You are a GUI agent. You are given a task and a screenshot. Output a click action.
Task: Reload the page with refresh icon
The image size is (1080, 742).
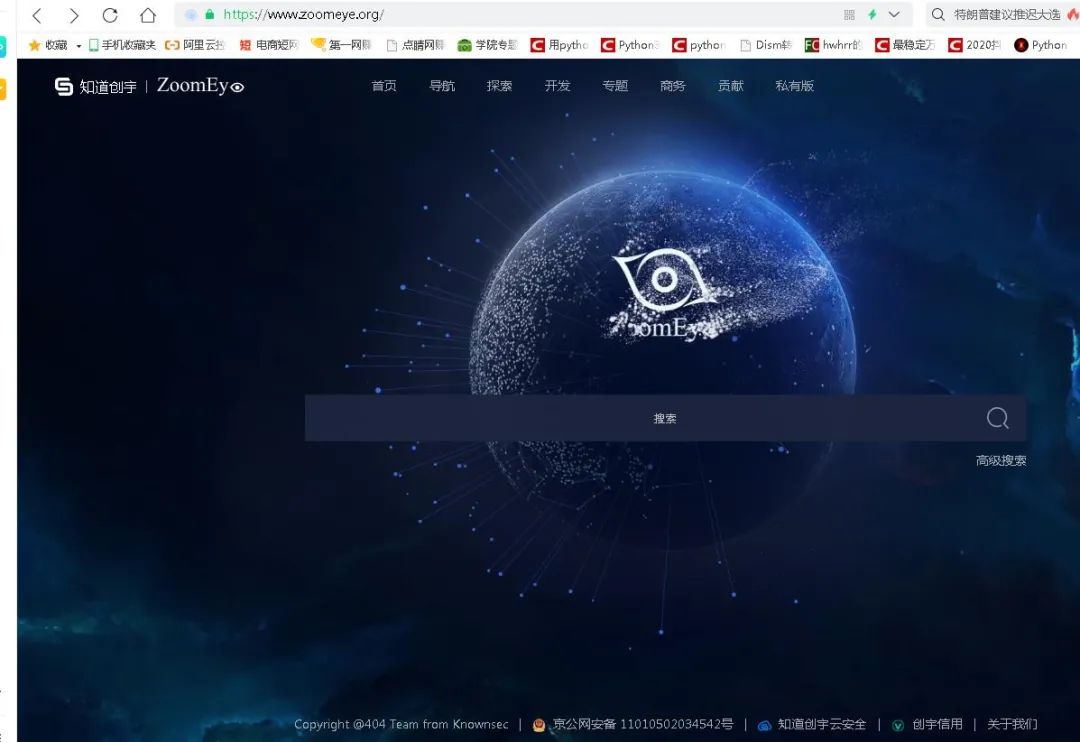pos(110,14)
